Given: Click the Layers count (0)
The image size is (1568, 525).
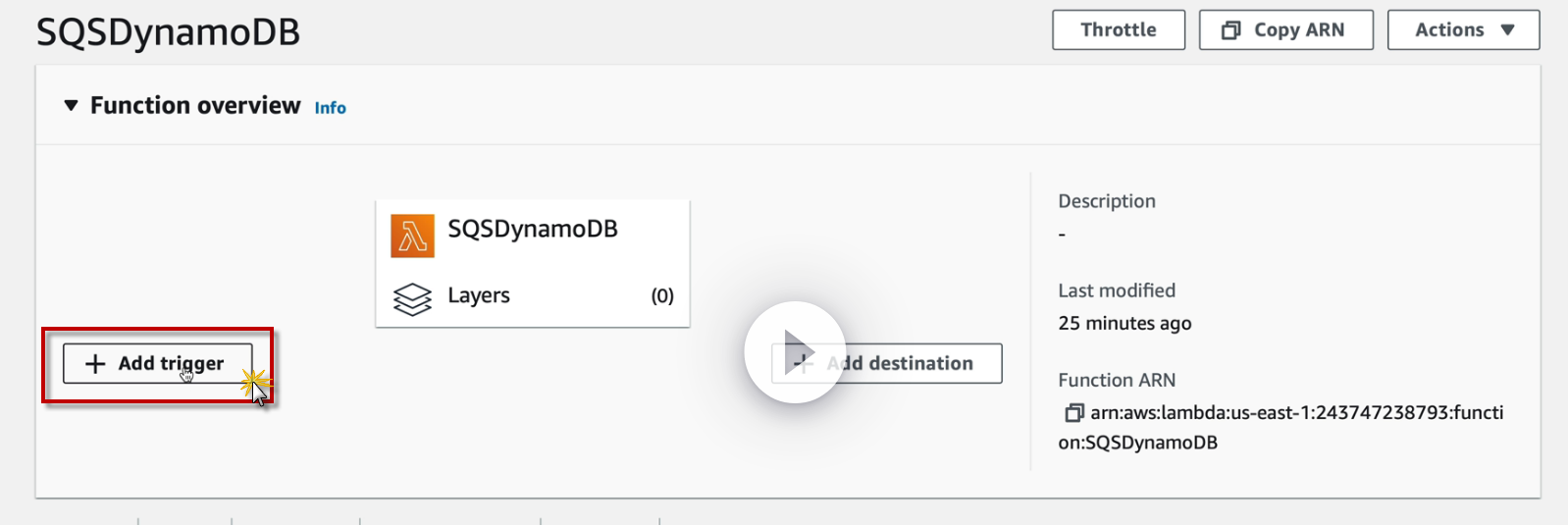Looking at the screenshot, I should click(662, 296).
